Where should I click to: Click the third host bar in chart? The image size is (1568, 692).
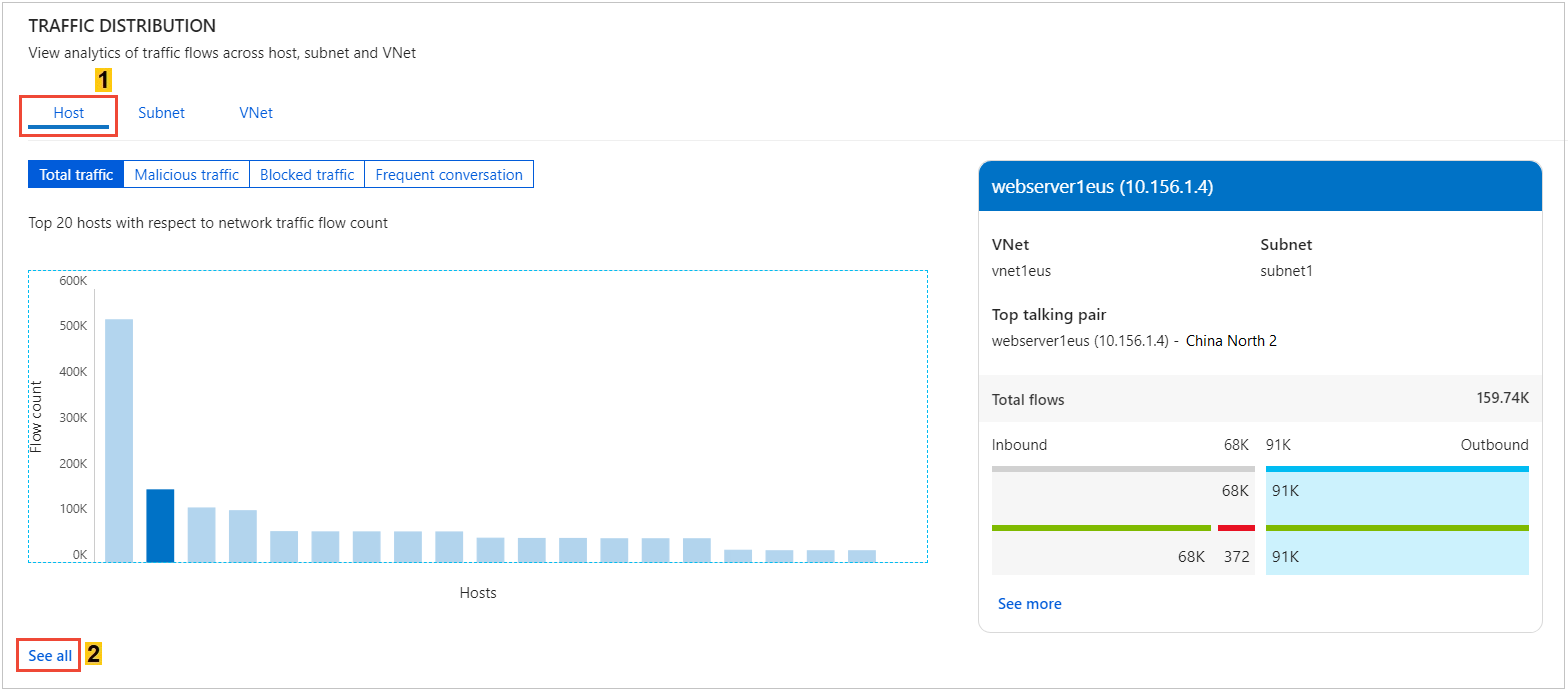201,535
